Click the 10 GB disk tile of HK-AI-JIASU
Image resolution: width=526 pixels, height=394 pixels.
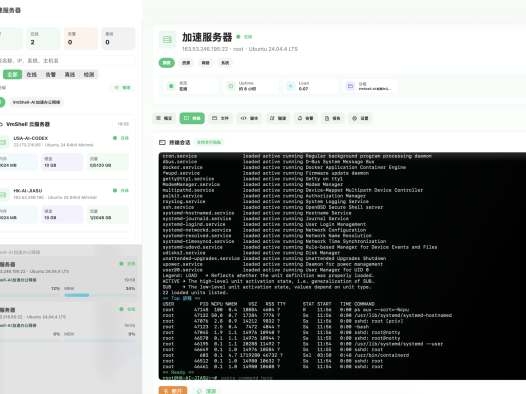point(62,214)
